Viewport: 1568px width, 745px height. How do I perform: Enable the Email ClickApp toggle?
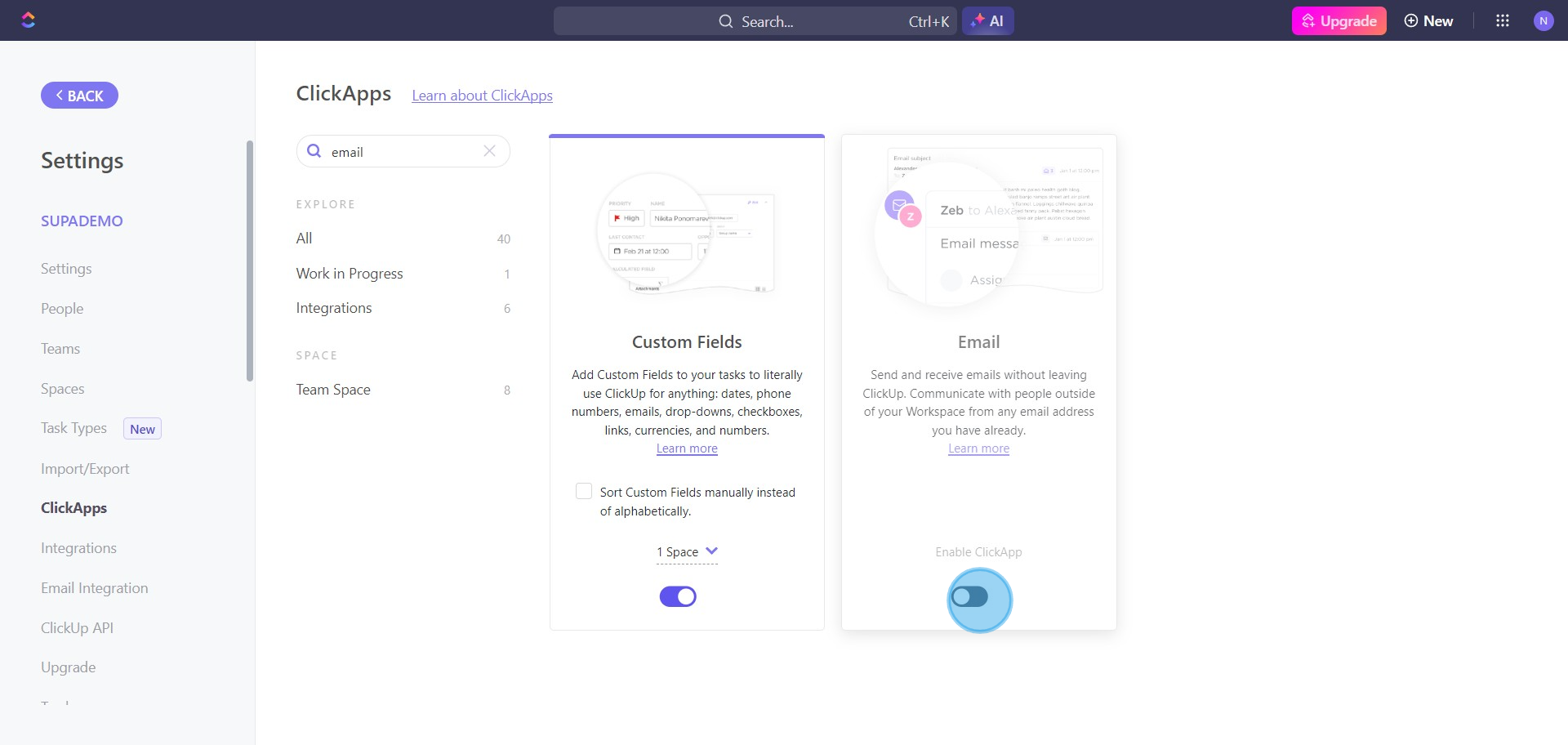970,597
